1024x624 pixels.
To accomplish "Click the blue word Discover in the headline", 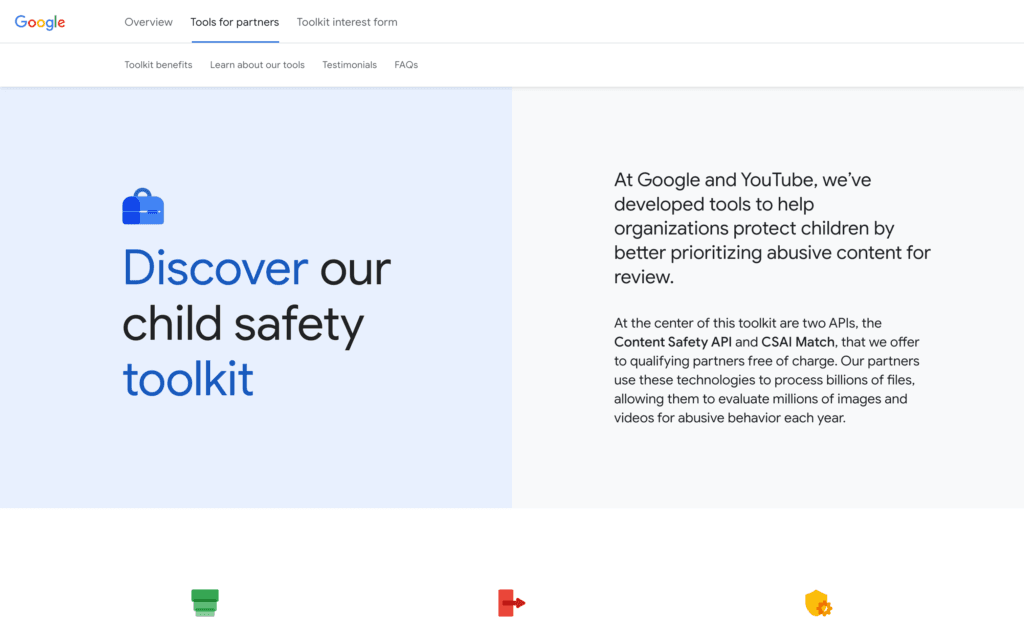I will (215, 268).
